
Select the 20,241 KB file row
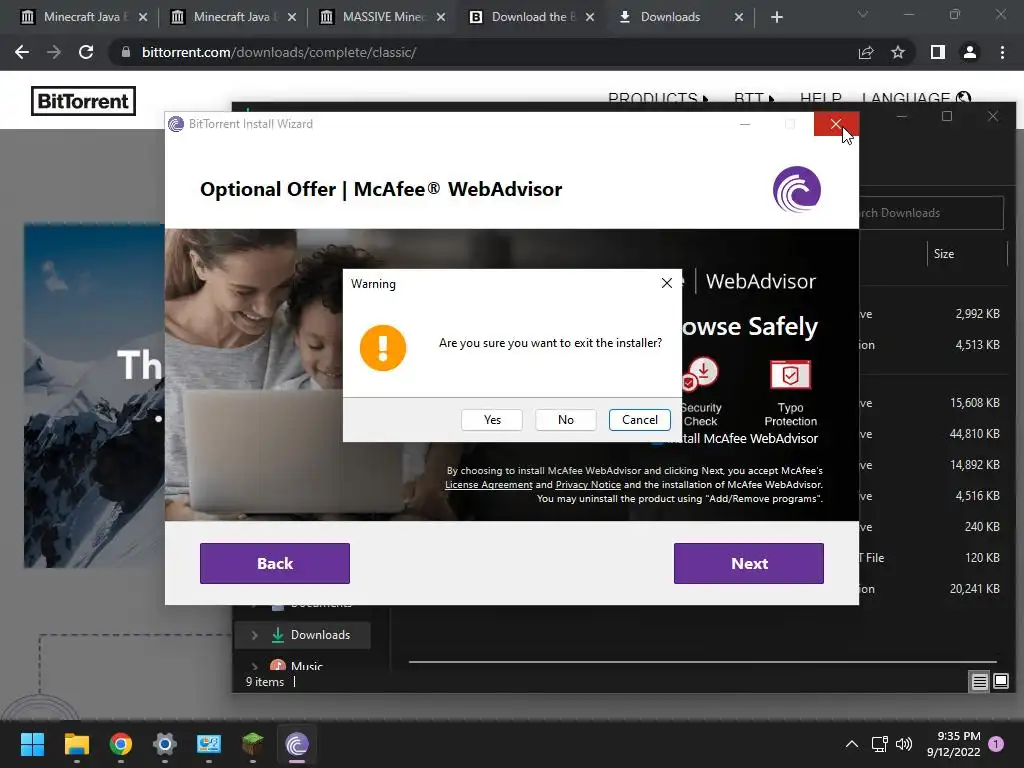tap(934, 588)
